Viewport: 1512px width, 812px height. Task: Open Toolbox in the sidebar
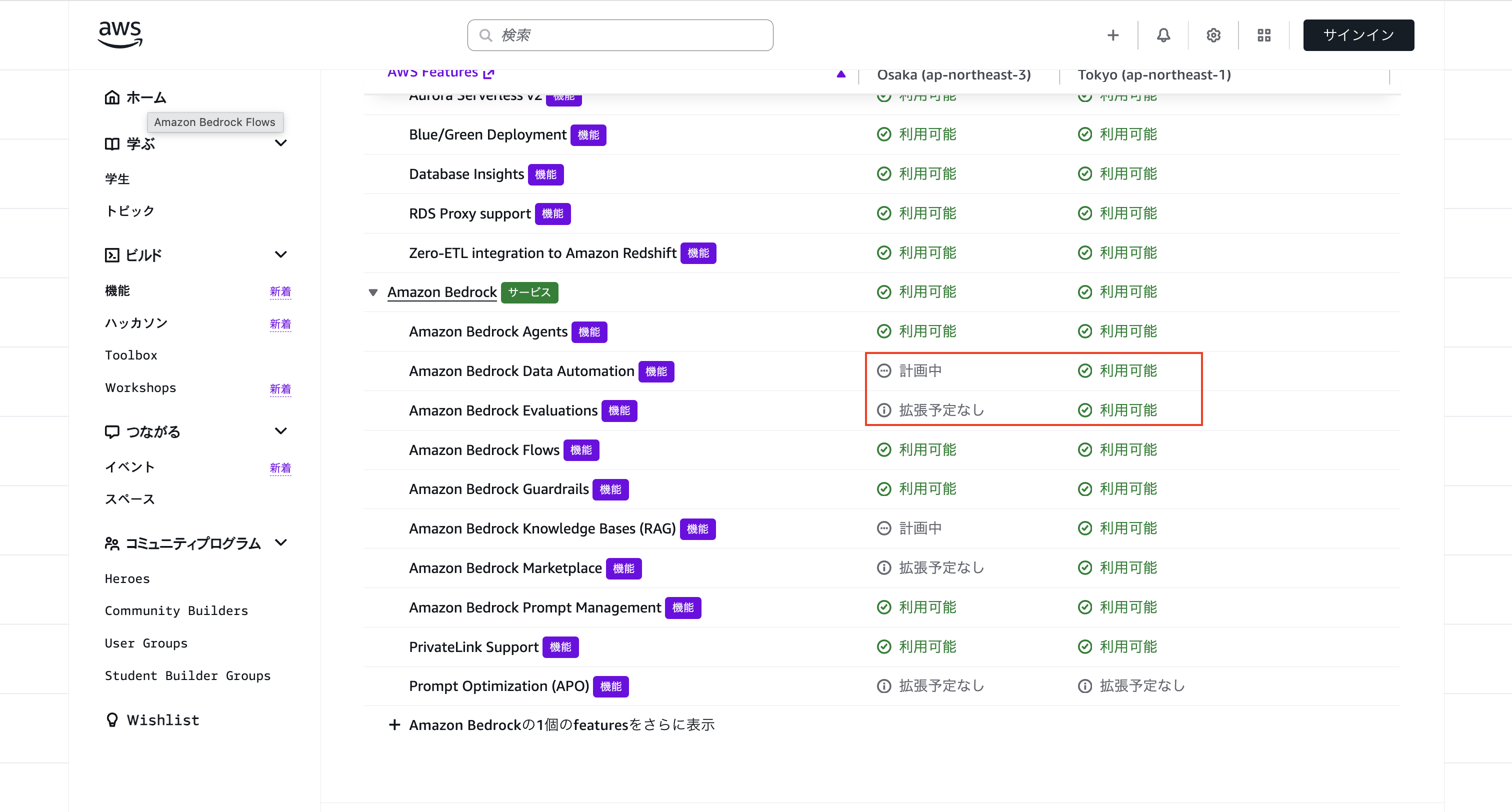(131, 355)
